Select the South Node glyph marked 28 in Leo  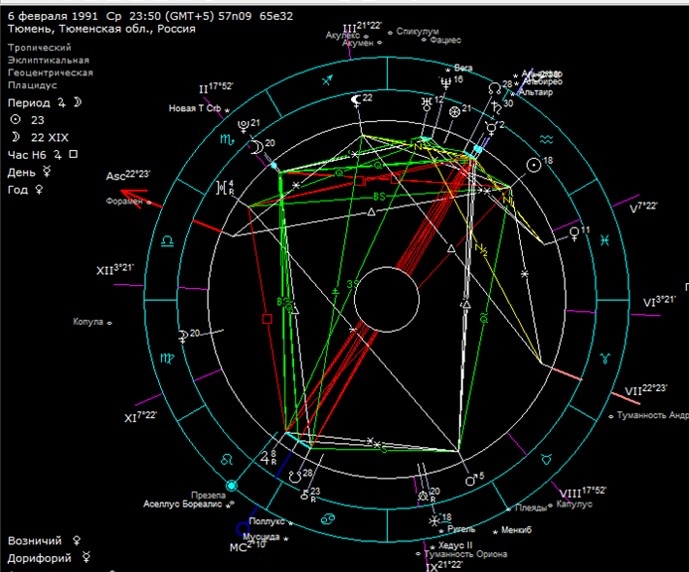coord(296,475)
